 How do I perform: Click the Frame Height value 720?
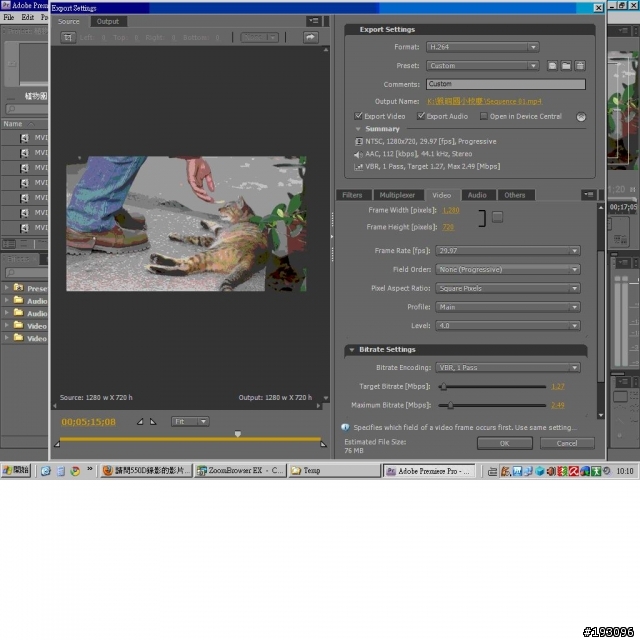[x=448, y=227]
